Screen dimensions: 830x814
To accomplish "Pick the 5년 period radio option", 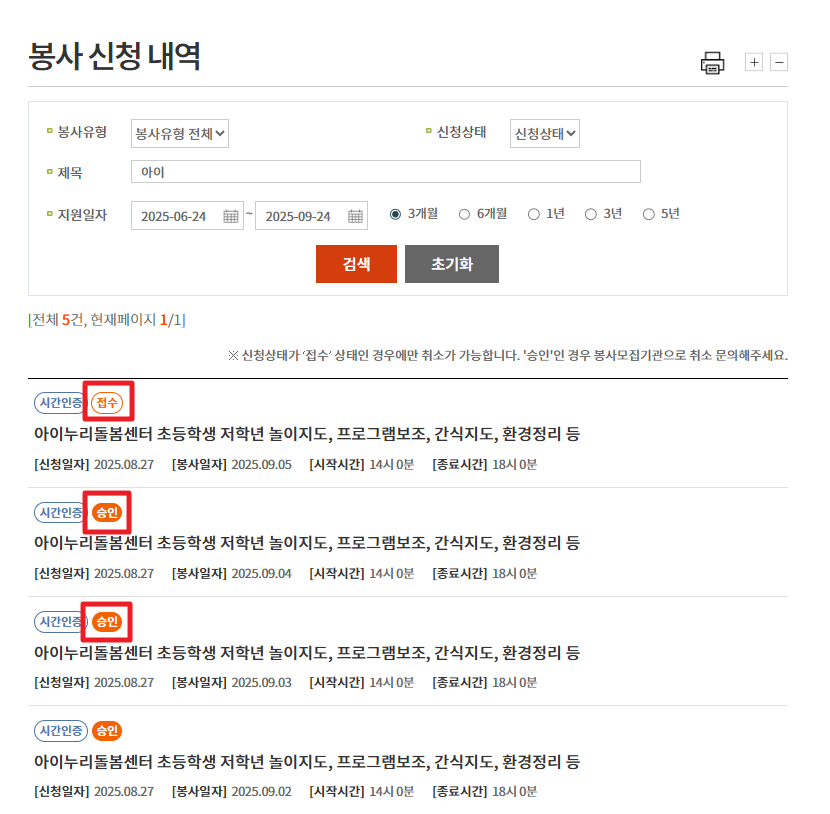I will pos(649,214).
